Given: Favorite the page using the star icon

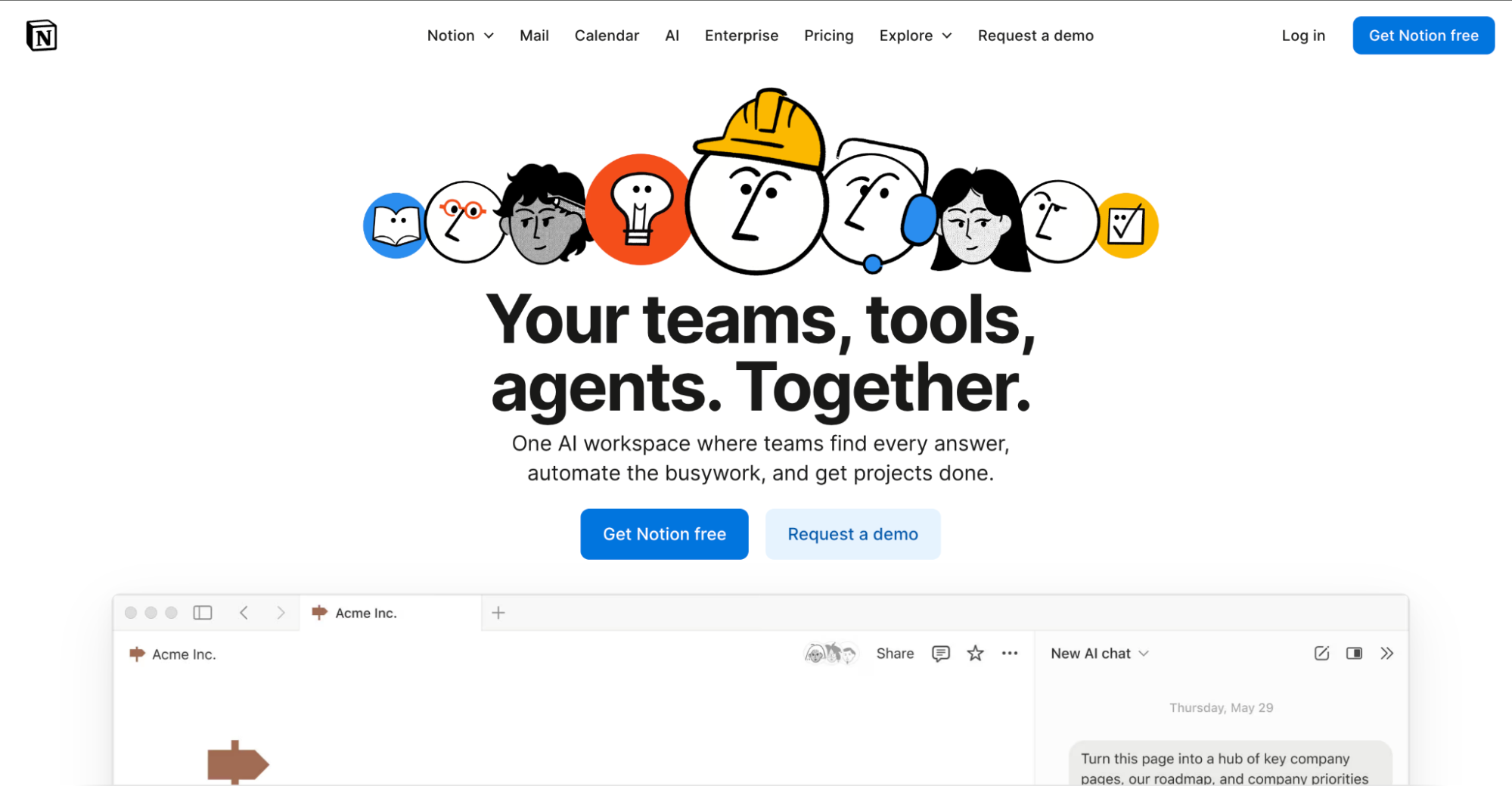Looking at the screenshot, I should click(x=975, y=653).
